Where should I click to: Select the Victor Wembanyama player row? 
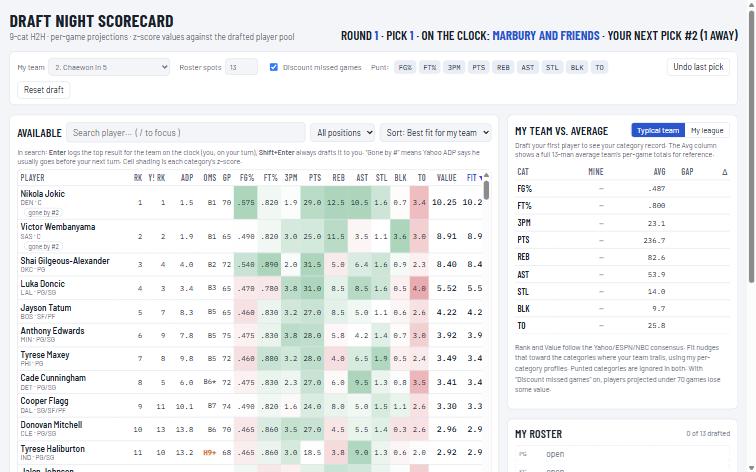point(251,236)
